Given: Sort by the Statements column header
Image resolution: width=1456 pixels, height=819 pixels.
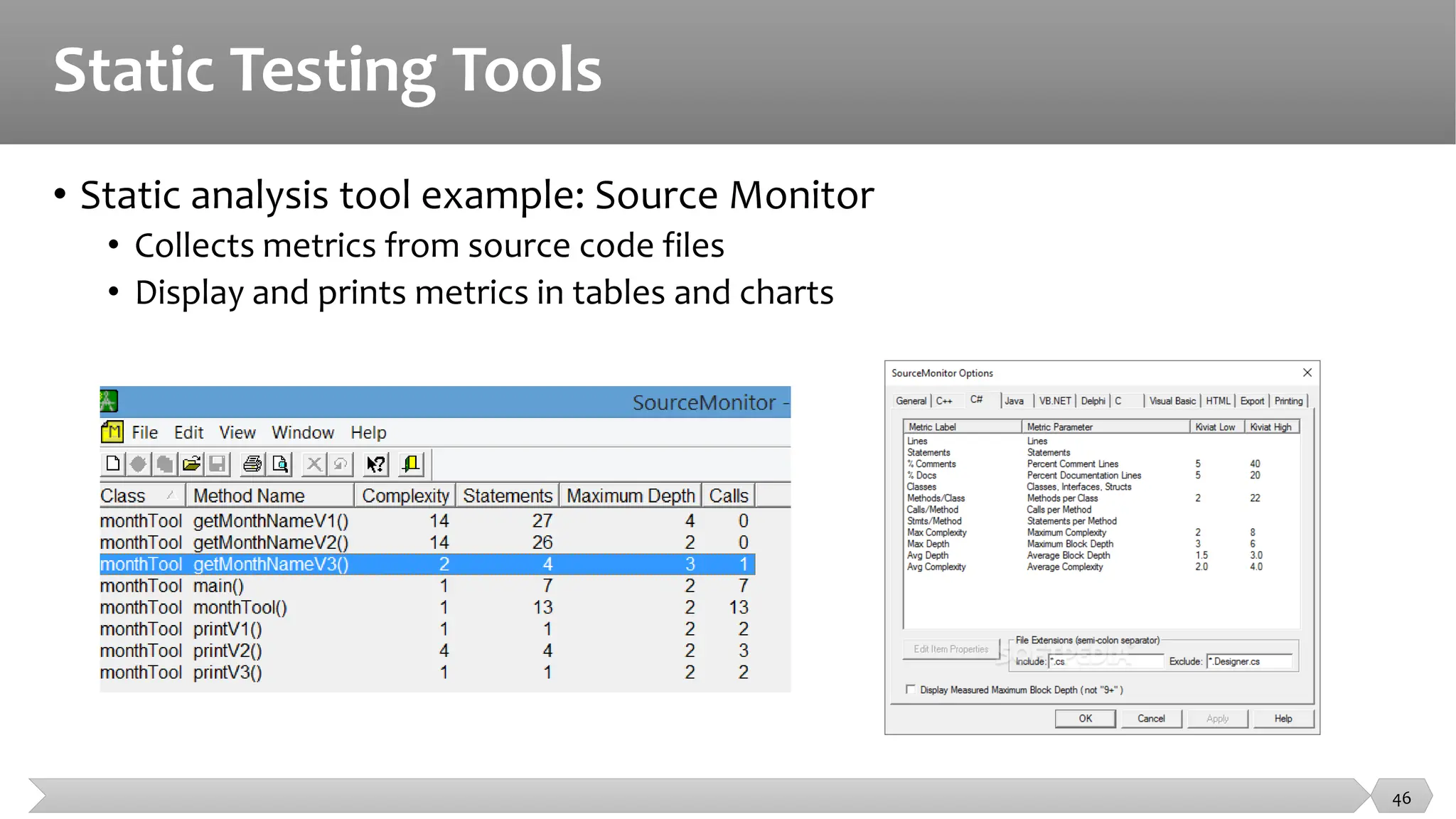Looking at the screenshot, I should 508,496.
